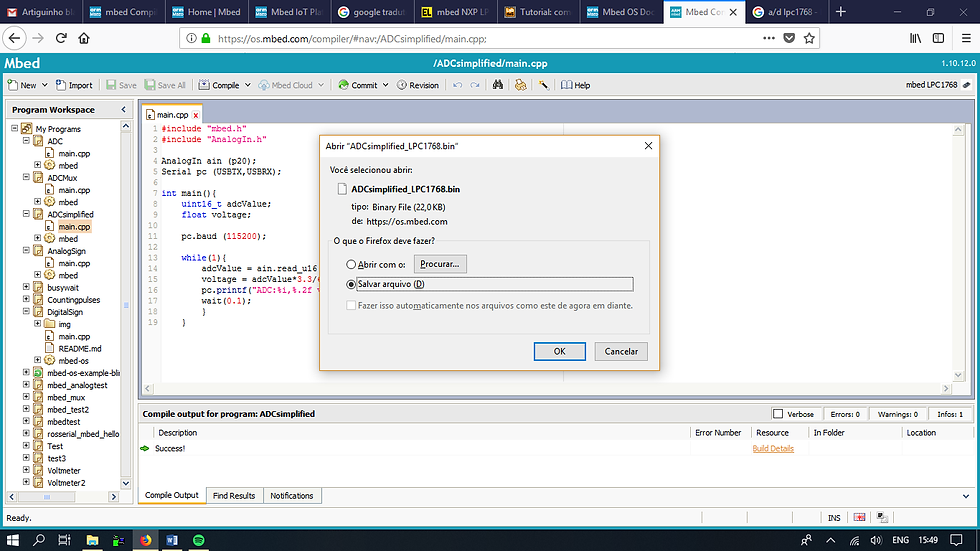980x551 pixels.
Task: Switch to the 'Mbed OS Doc' browser tab
Action: [621, 12]
